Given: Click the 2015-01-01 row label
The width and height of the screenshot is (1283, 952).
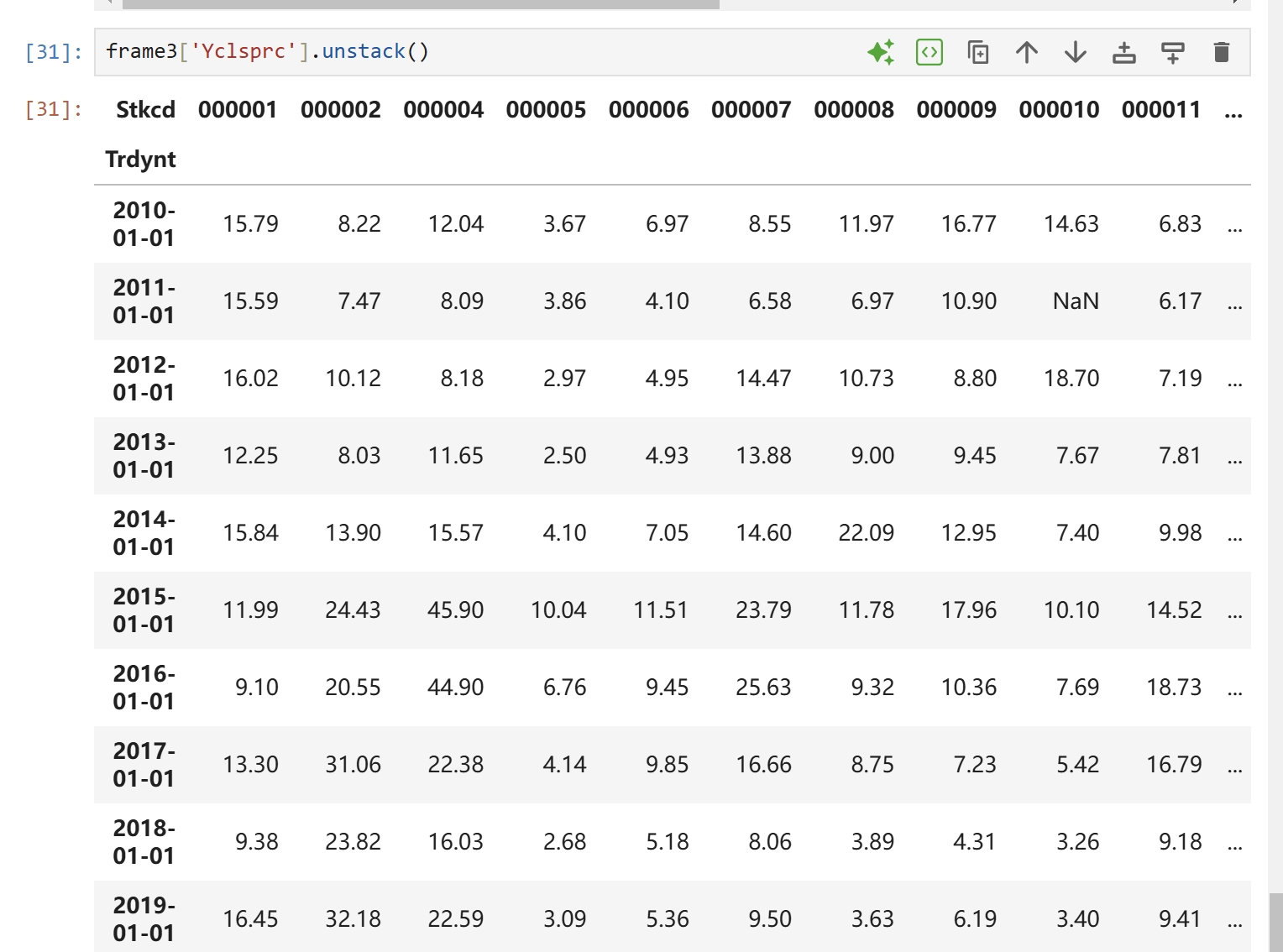Looking at the screenshot, I should point(144,610).
